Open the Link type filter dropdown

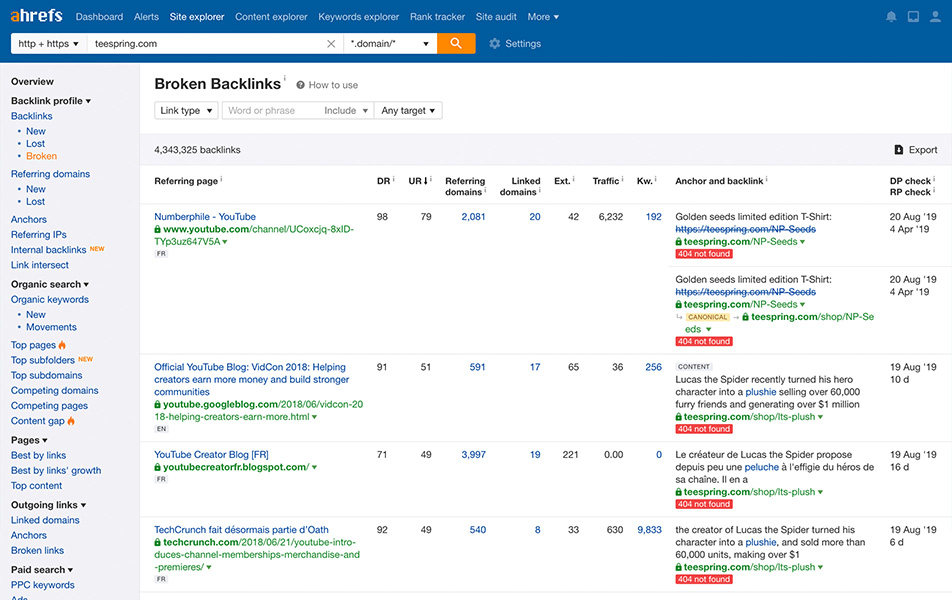click(x=185, y=110)
